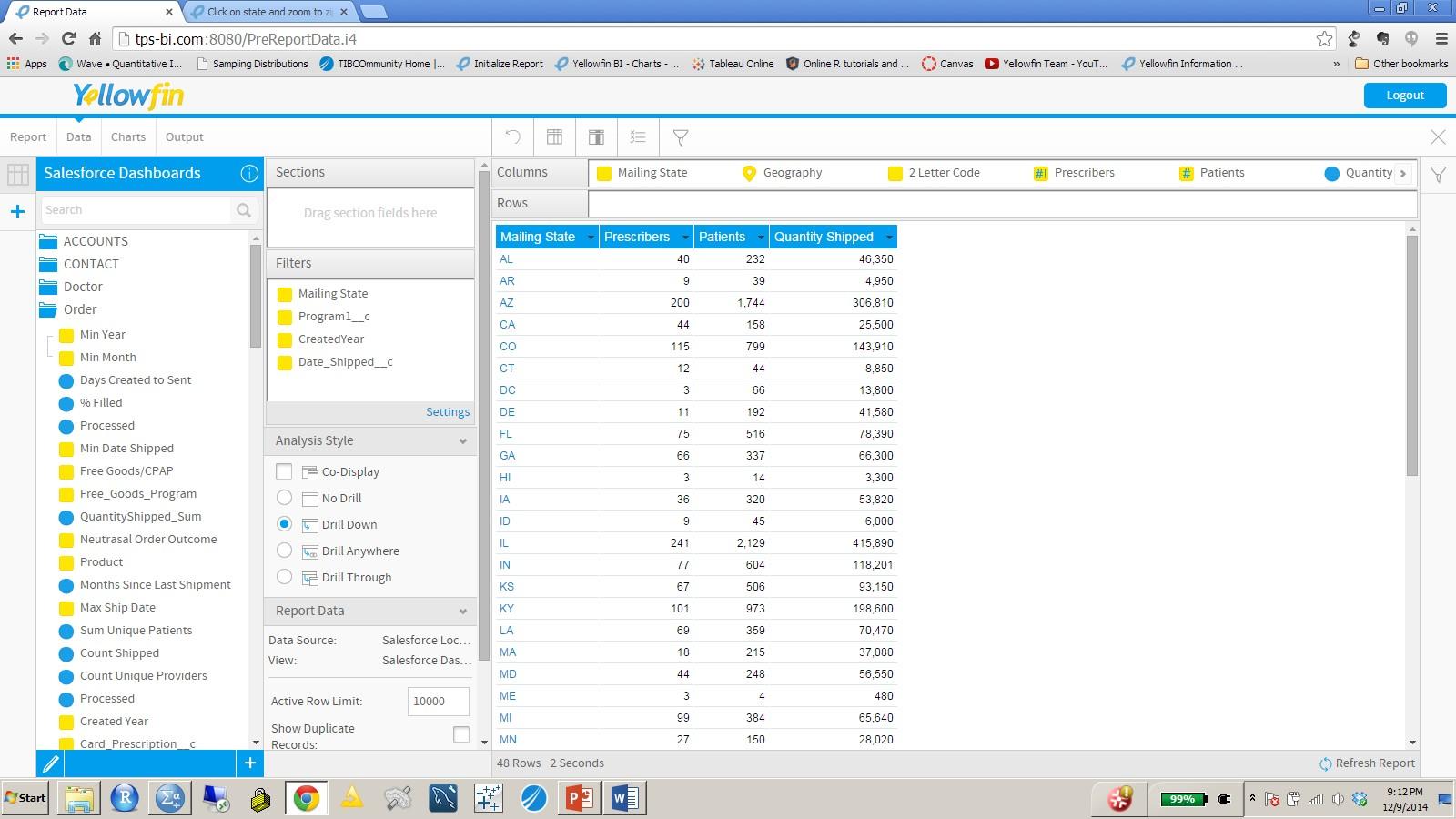Open the table column formatting icon
This screenshot has width=1456, height=819.
click(x=554, y=137)
